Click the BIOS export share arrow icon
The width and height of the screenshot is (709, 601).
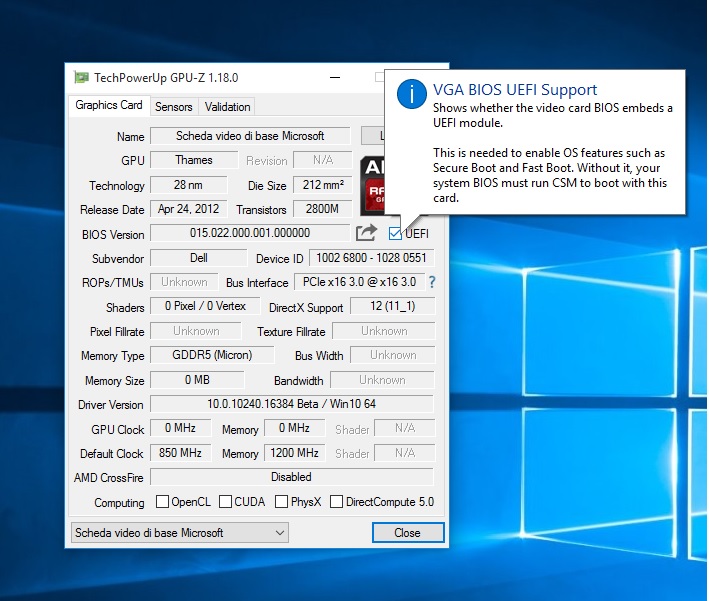[x=366, y=233]
